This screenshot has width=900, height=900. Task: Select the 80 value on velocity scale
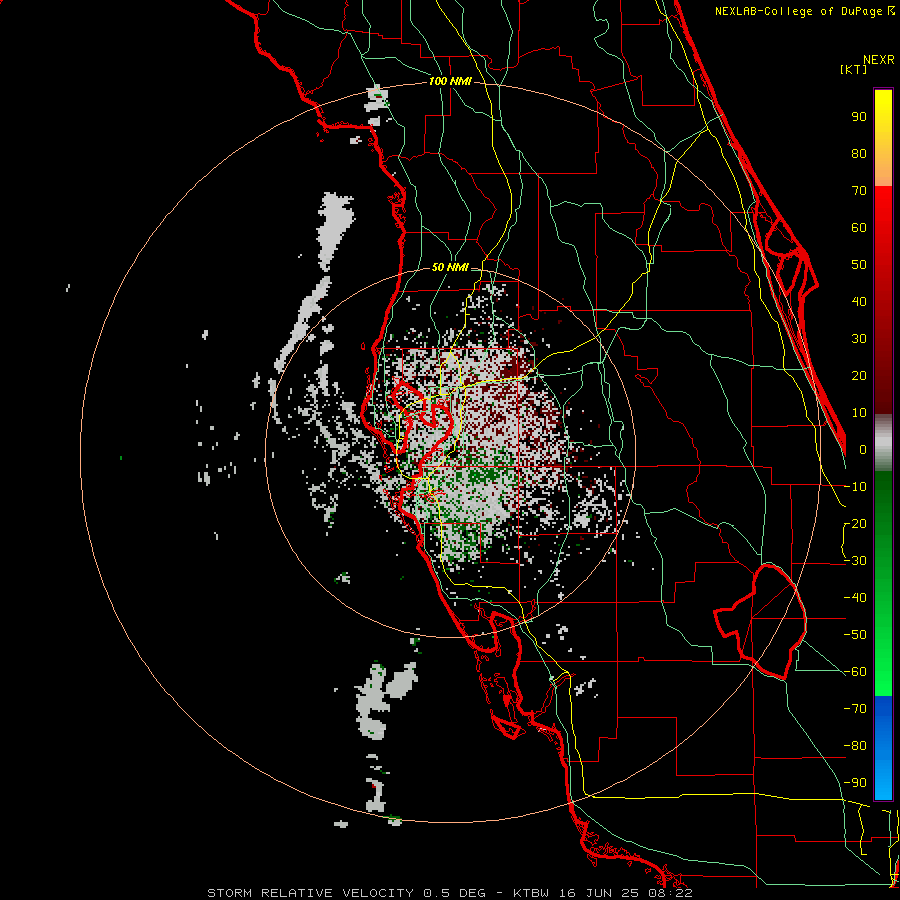click(859, 153)
